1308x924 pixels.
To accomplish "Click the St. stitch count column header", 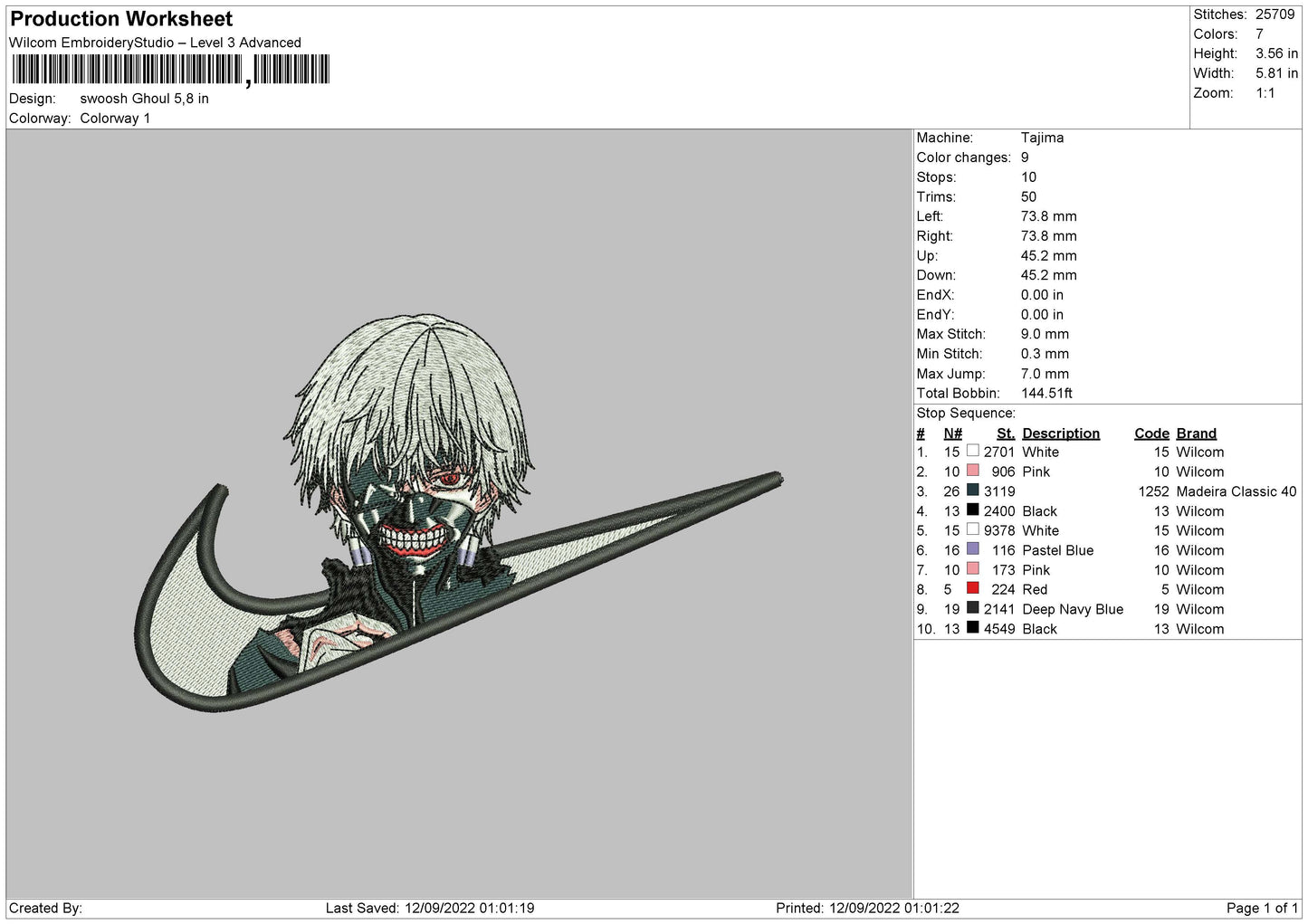I will [1005, 433].
